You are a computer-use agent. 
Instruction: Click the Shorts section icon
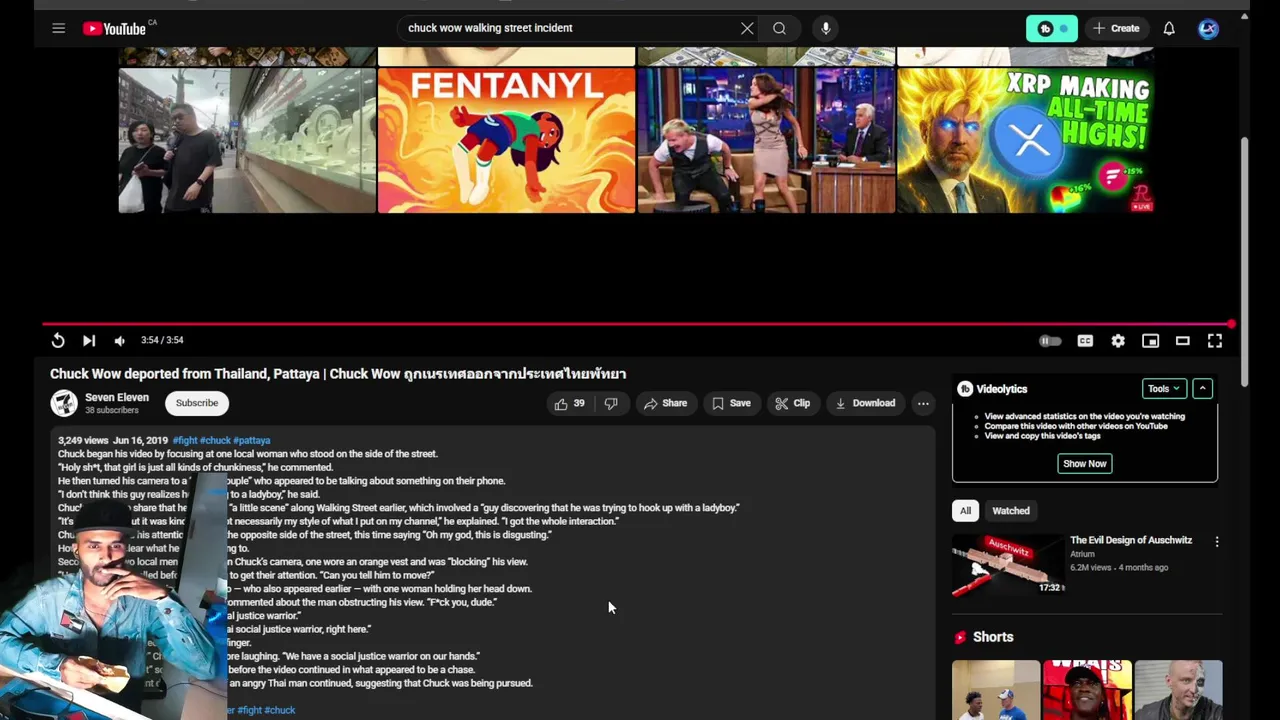pyautogui.click(x=960, y=637)
